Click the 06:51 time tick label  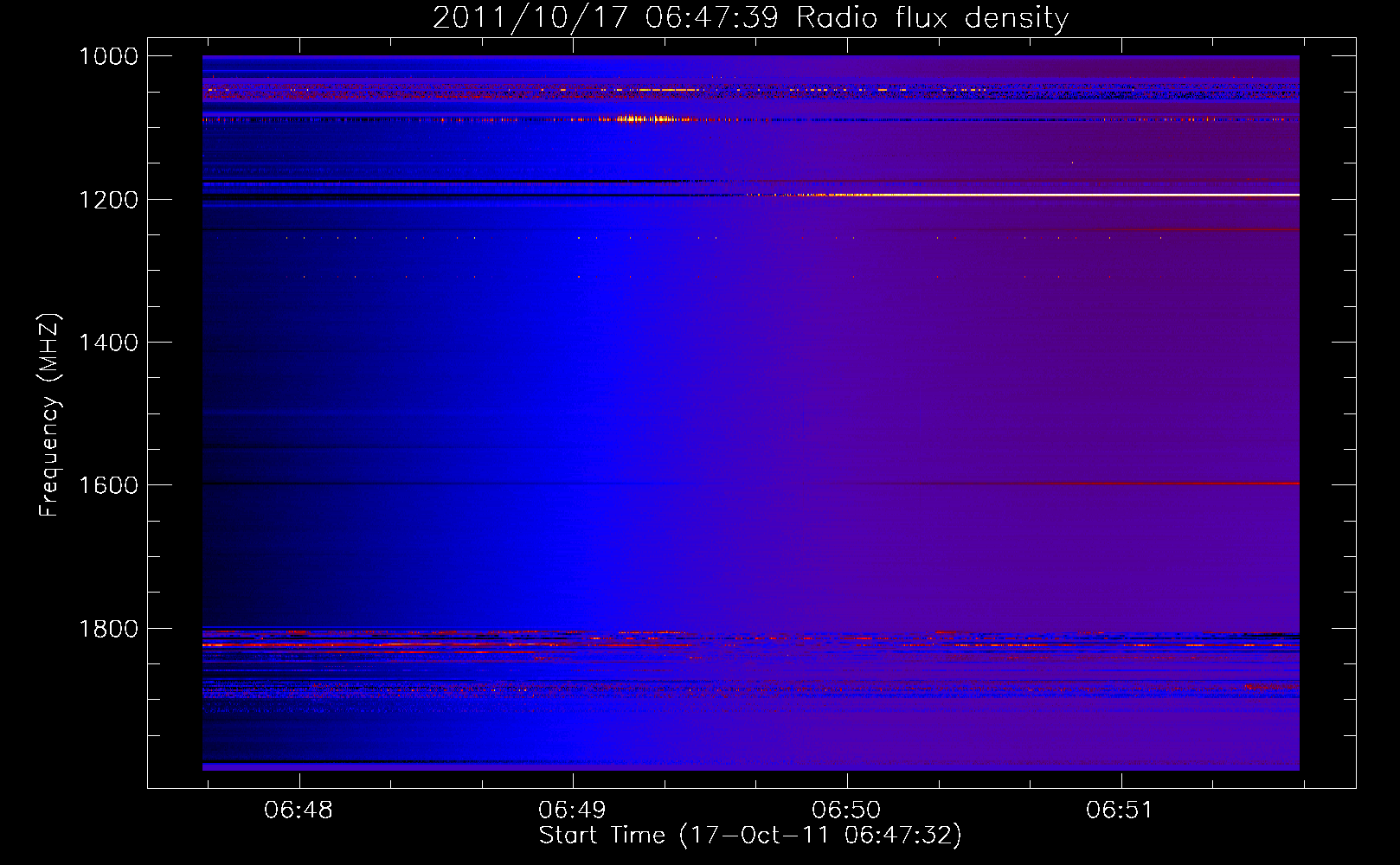(1121, 811)
